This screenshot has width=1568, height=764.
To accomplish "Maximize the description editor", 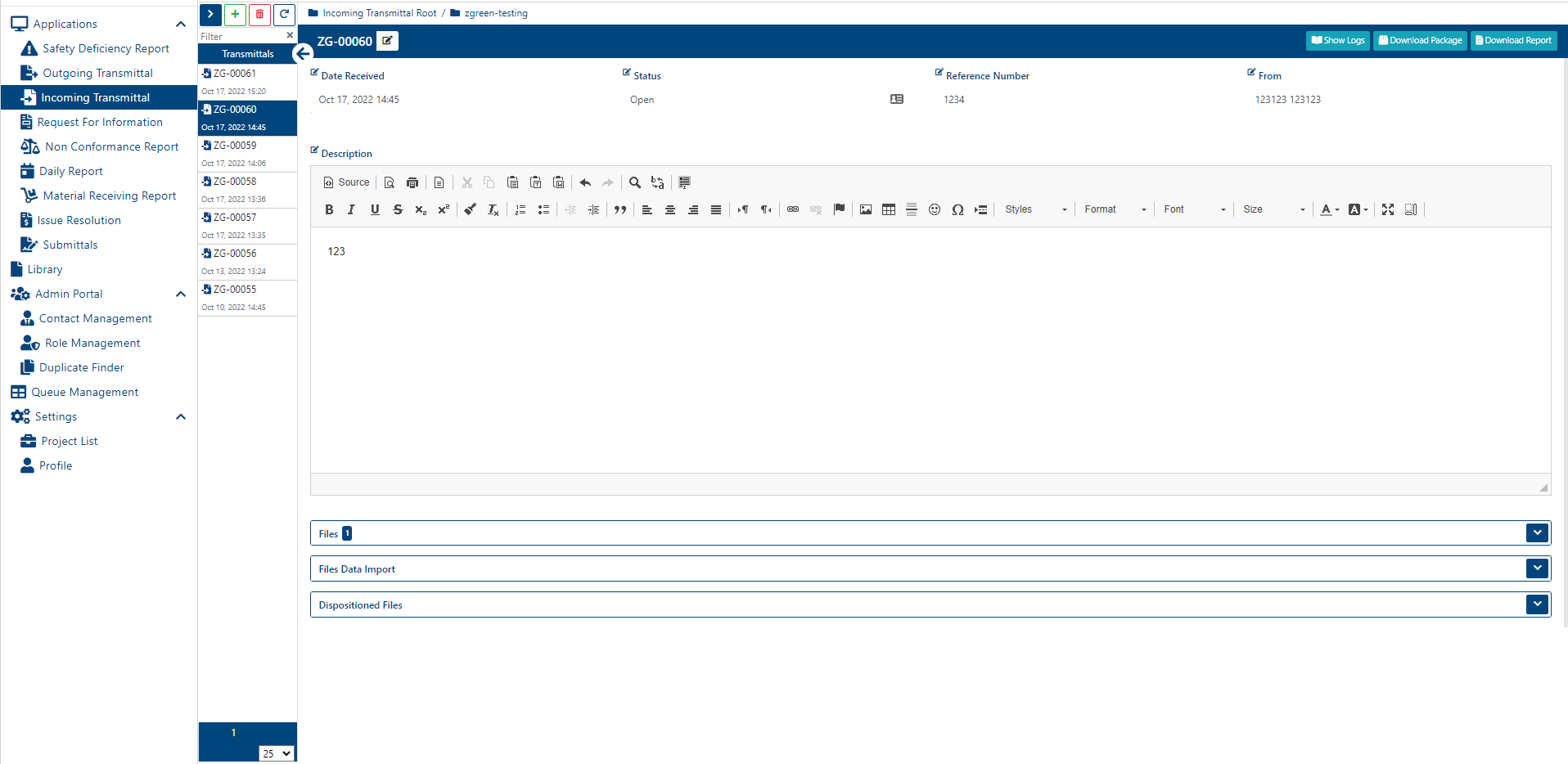I will (x=1388, y=209).
